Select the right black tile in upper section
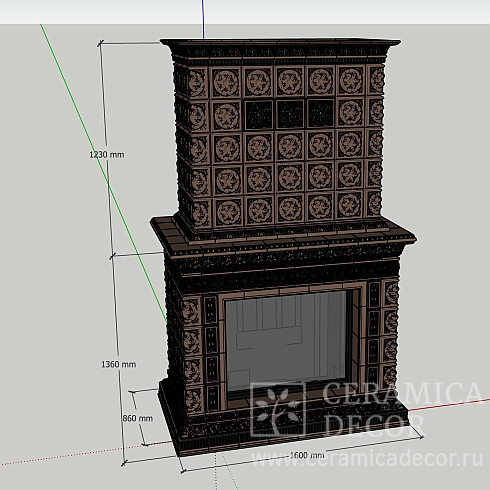The image size is (490, 490). pos(321,113)
